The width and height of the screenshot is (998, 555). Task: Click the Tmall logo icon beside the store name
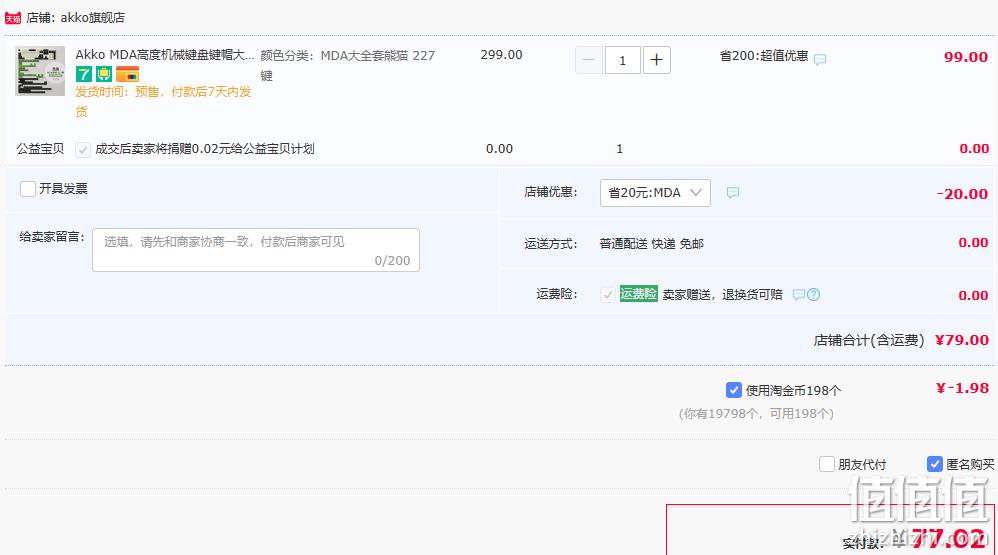[x=13, y=18]
